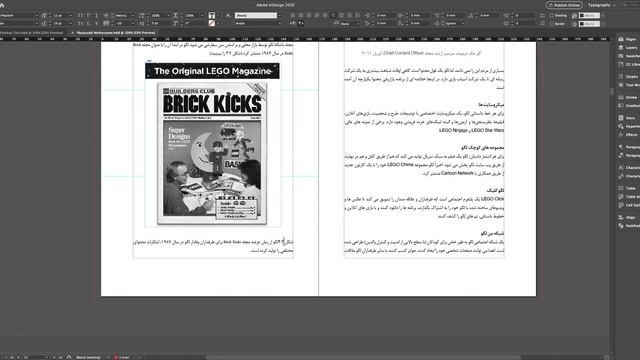Open the Pathfinder panel
This screenshot has width=640, height=360.
(628, 226)
